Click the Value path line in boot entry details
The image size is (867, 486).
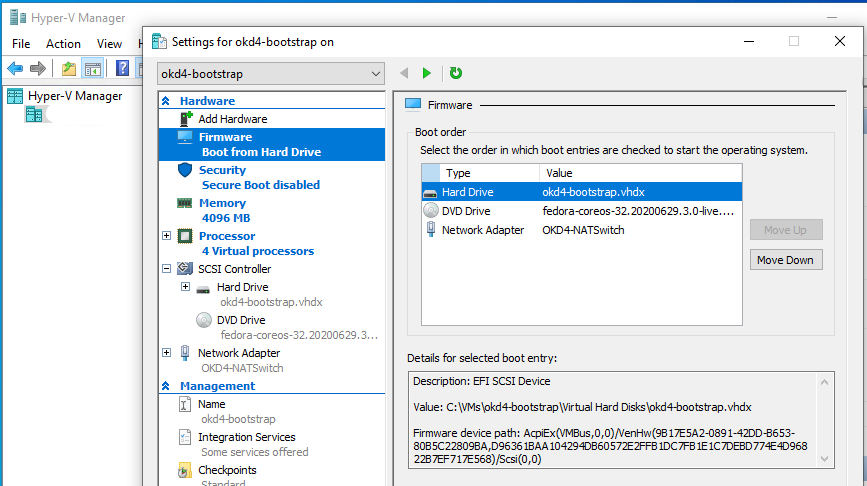click(x=582, y=407)
